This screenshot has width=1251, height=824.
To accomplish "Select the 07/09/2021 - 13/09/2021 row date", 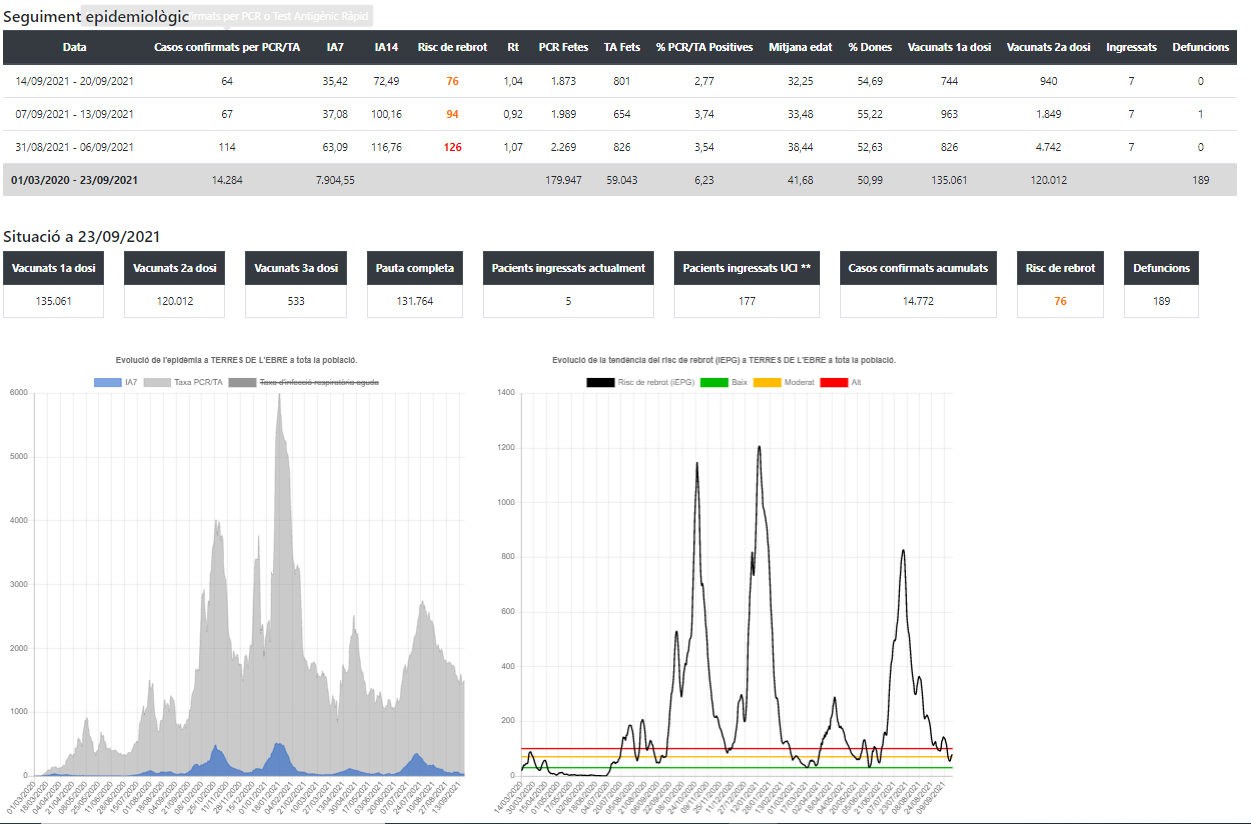I will [x=74, y=114].
